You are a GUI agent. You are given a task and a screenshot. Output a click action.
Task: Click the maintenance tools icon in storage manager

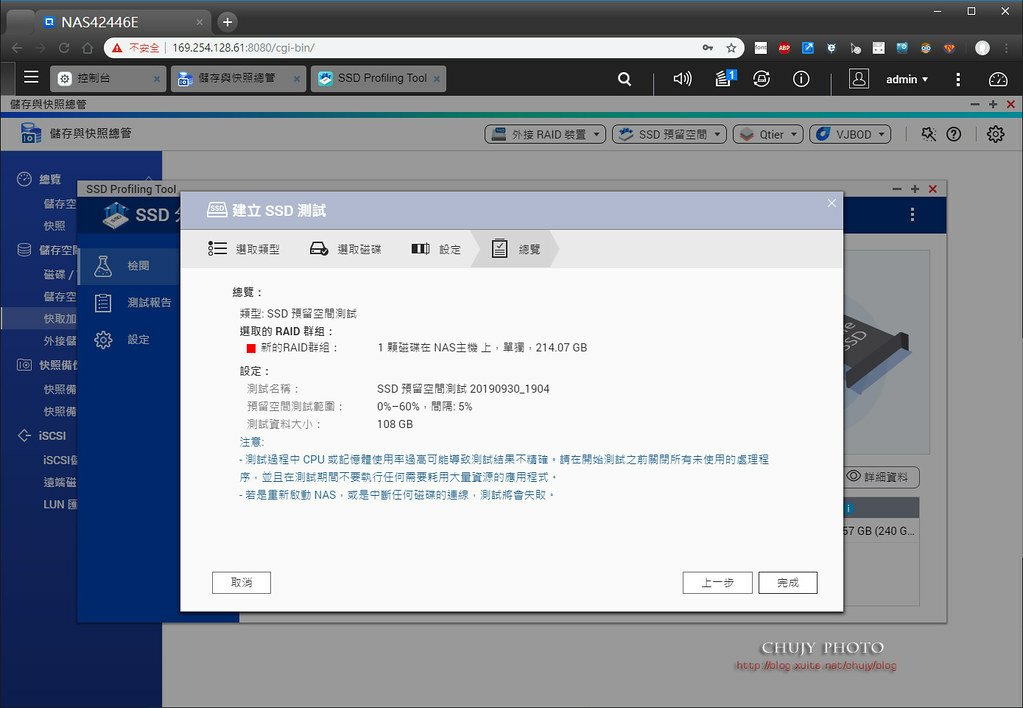coord(928,134)
